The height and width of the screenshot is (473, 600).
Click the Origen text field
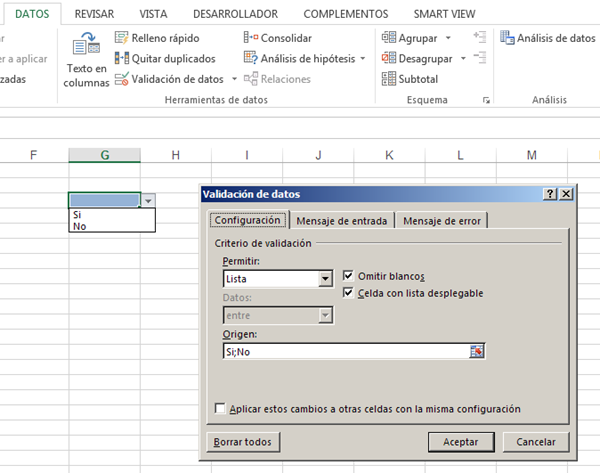click(345, 351)
